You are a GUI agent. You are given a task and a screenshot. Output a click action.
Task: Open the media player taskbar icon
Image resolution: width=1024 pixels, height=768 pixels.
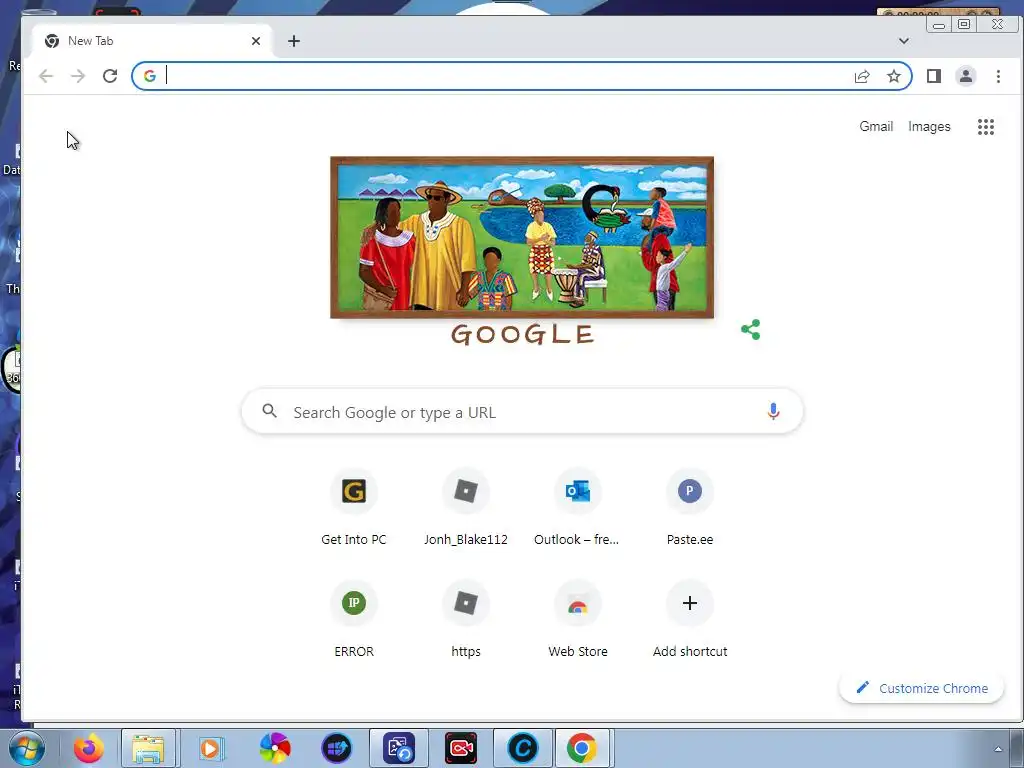[211, 748]
